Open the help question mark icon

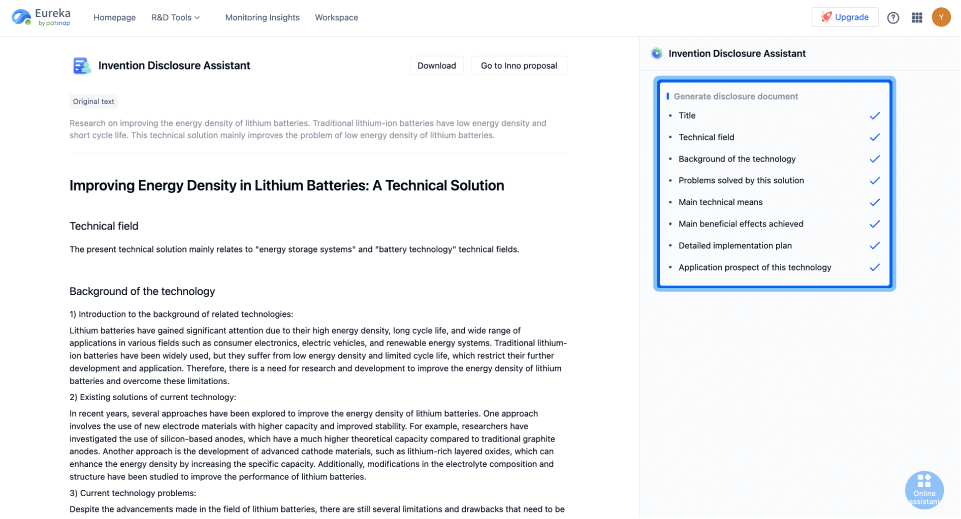(893, 18)
